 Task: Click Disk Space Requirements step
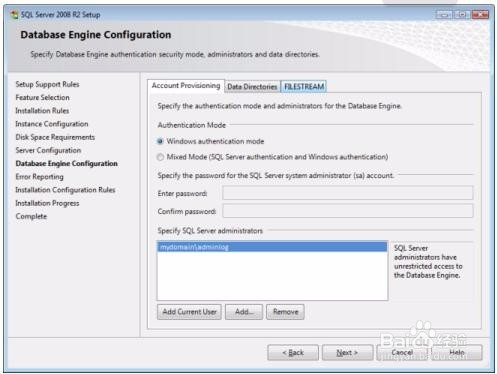coord(55,137)
